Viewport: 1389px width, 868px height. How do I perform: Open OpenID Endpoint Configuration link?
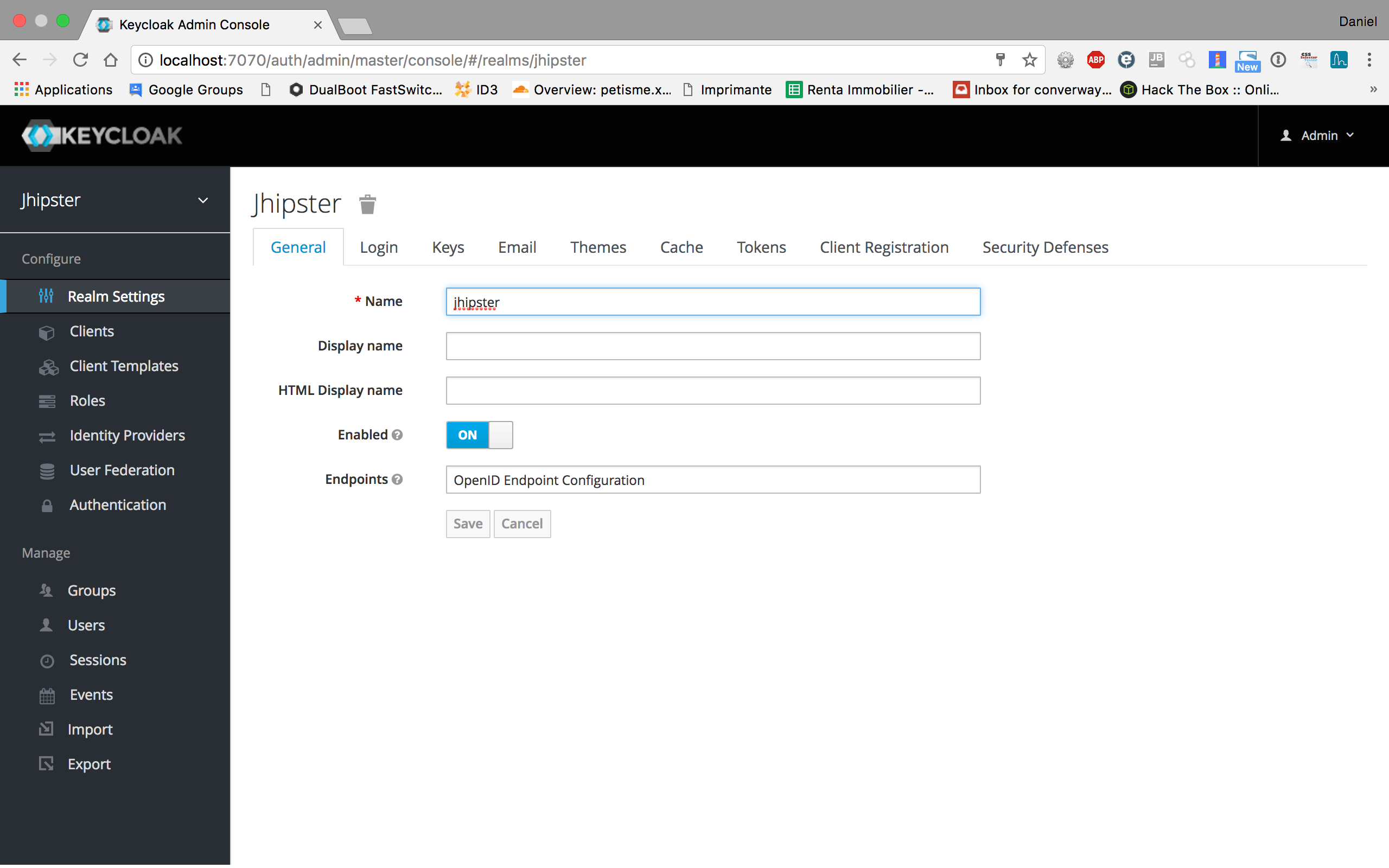(x=549, y=480)
